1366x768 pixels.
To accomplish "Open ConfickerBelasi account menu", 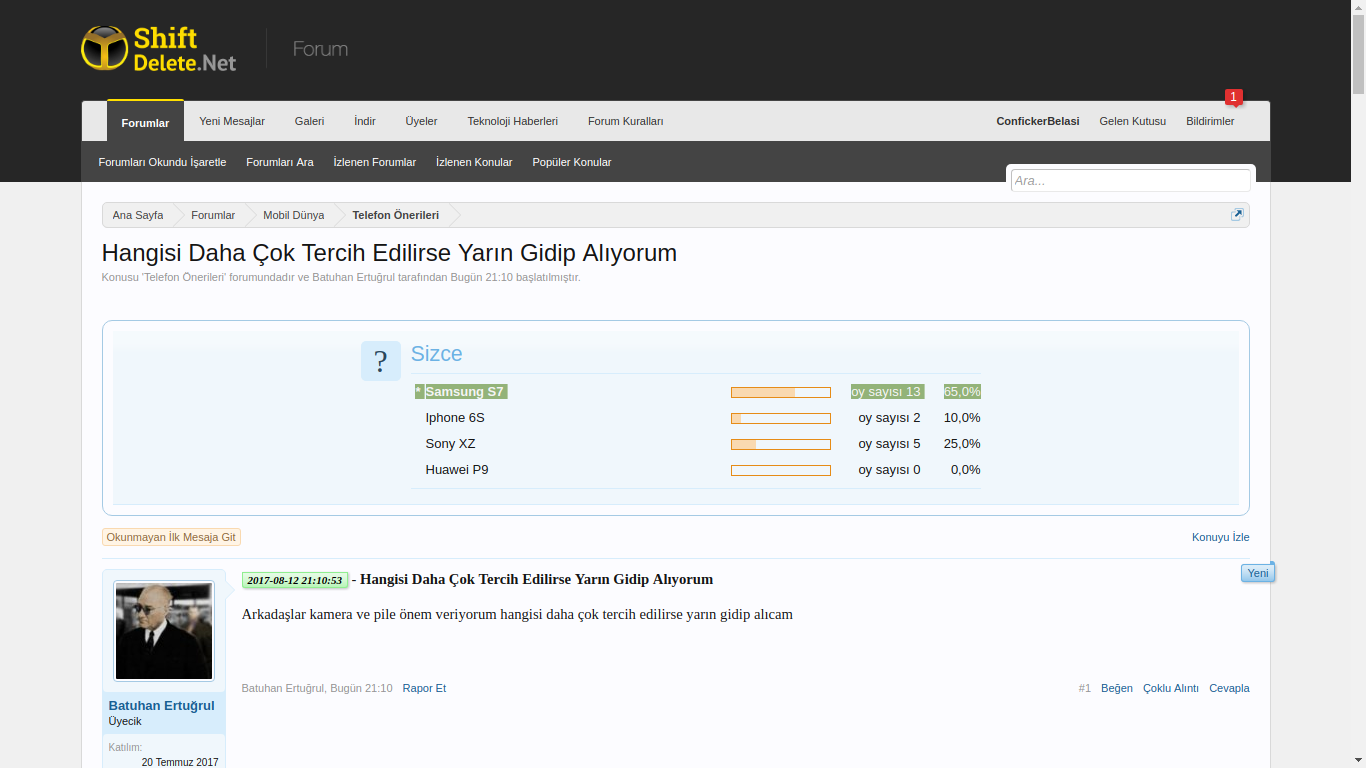I will coord(1038,121).
